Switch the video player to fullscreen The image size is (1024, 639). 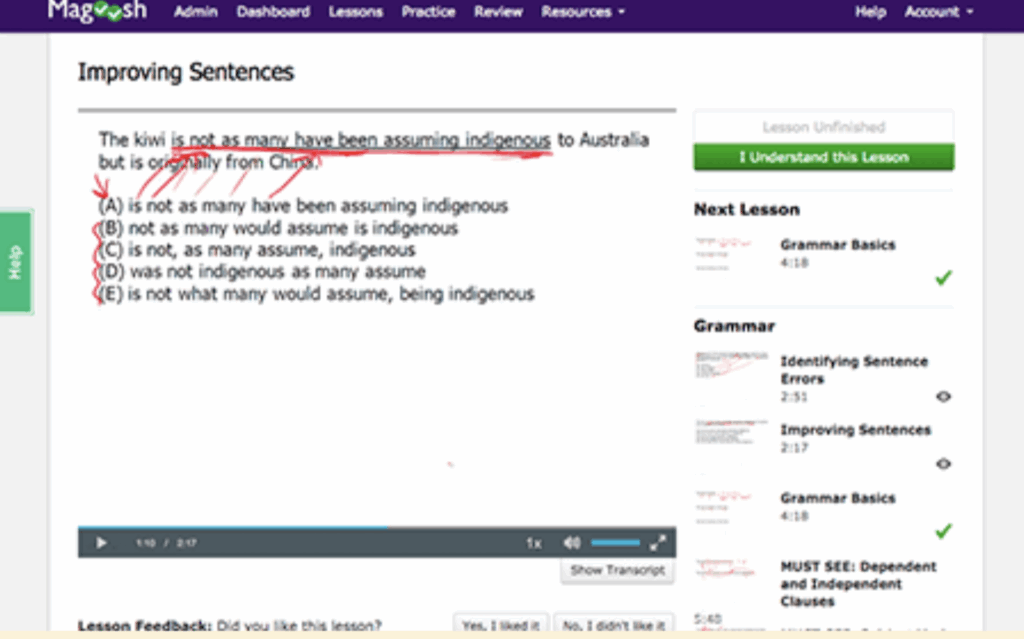pyautogui.click(x=658, y=542)
